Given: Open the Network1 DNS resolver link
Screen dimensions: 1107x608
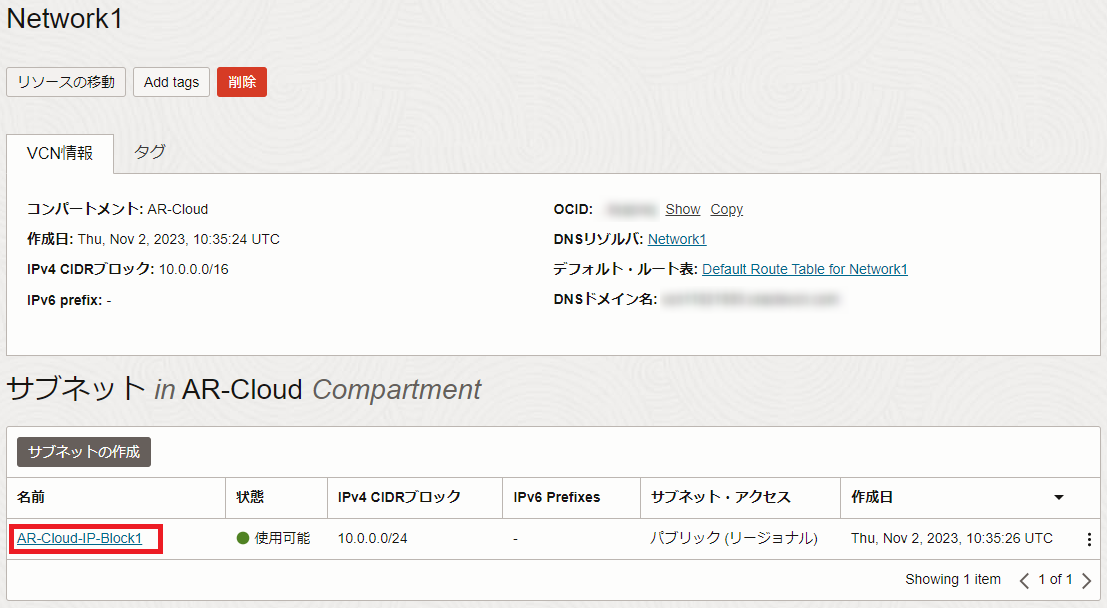Looking at the screenshot, I should coord(677,239).
